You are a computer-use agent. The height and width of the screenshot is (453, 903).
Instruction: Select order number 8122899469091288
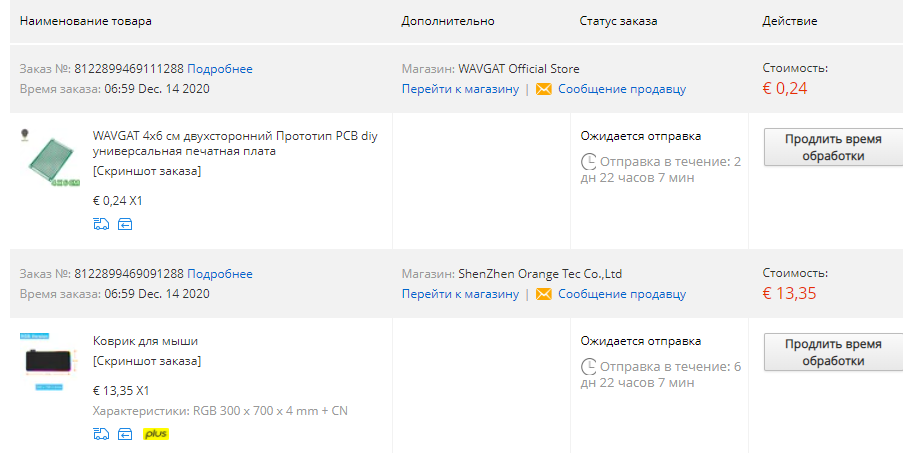[x=129, y=274]
